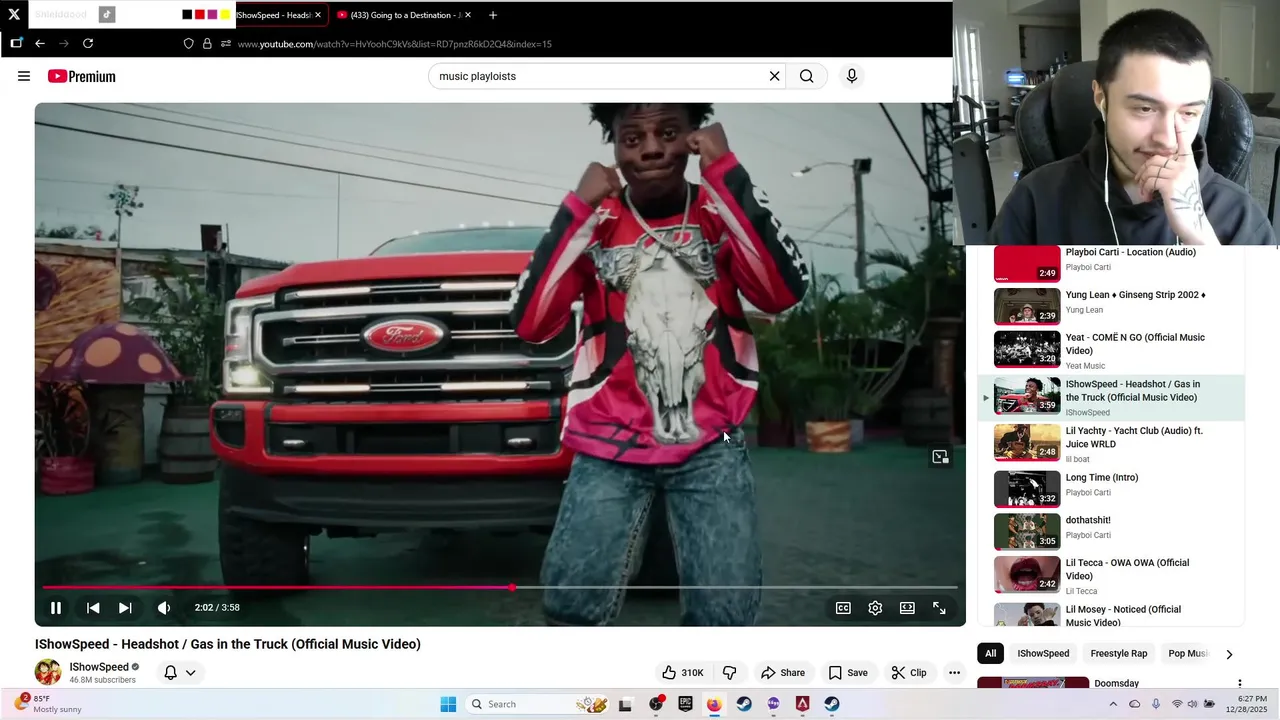This screenshot has height=720, width=1280.
Task: Play Playboi Carti Location from playlist
Action: (x=1110, y=263)
